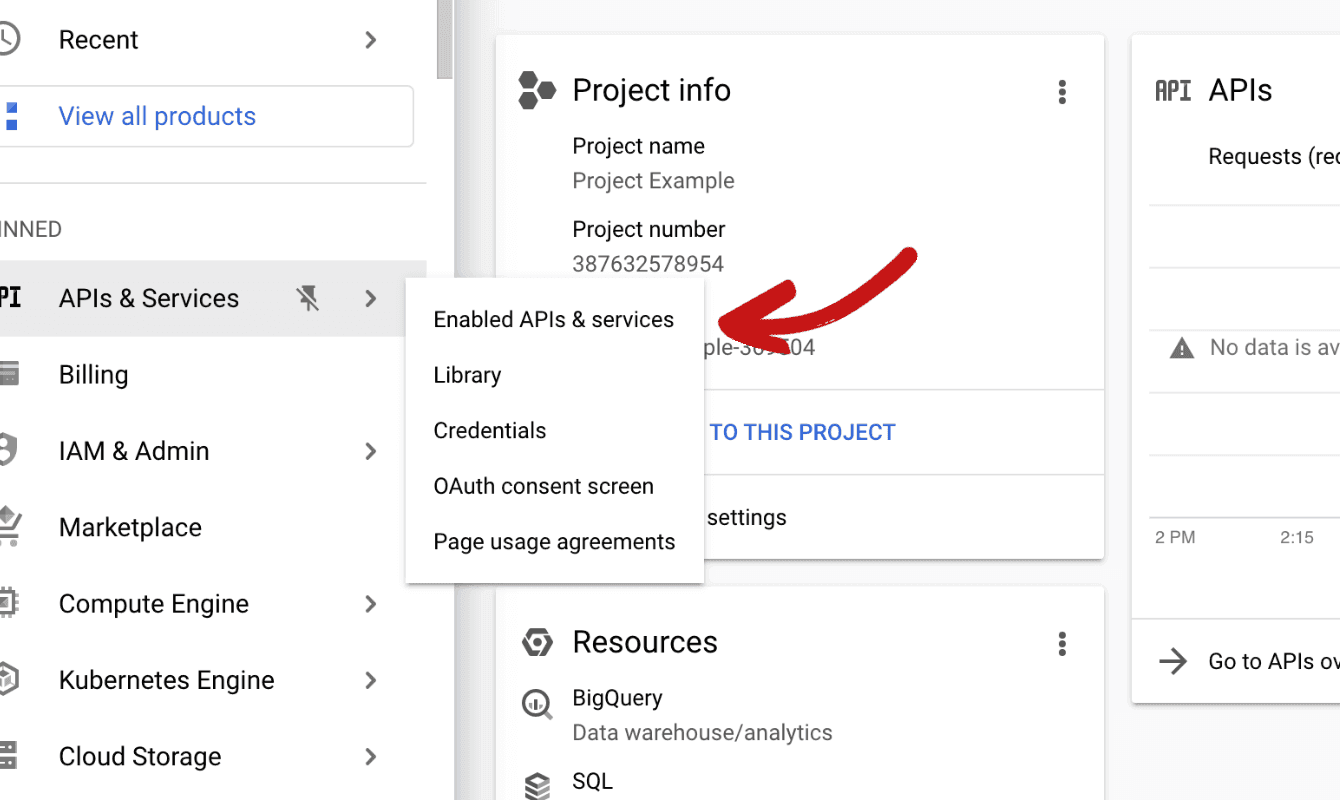Viewport: 1340px width, 800px height.
Task: Click the Compute Engine chip icon
Action: point(8,604)
